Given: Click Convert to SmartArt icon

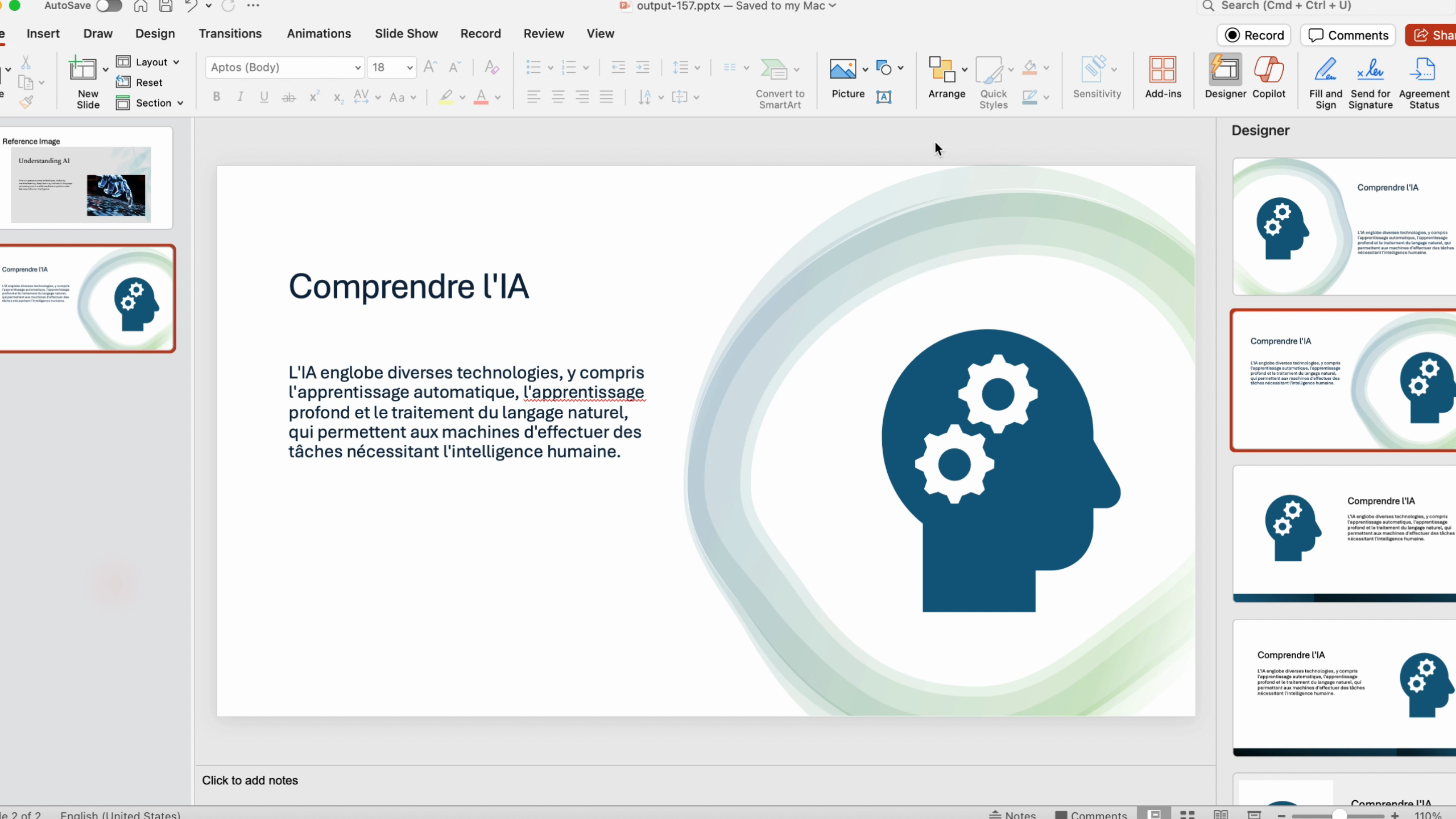Looking at the screenshot, I should coord(774,70).
